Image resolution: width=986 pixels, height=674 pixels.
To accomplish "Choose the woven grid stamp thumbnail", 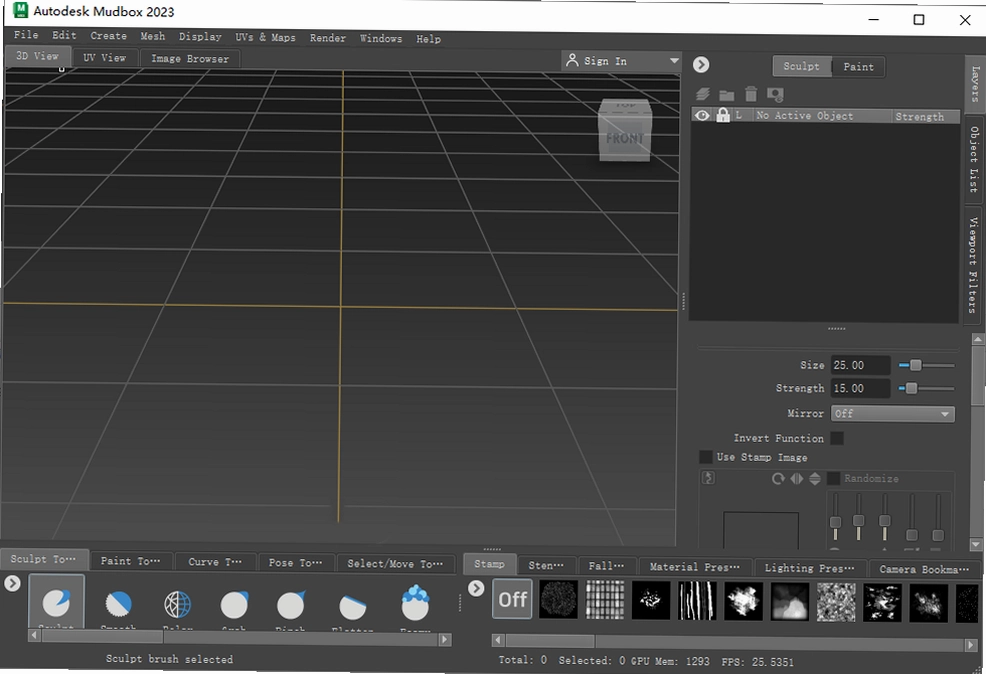I will click(605, 601).
